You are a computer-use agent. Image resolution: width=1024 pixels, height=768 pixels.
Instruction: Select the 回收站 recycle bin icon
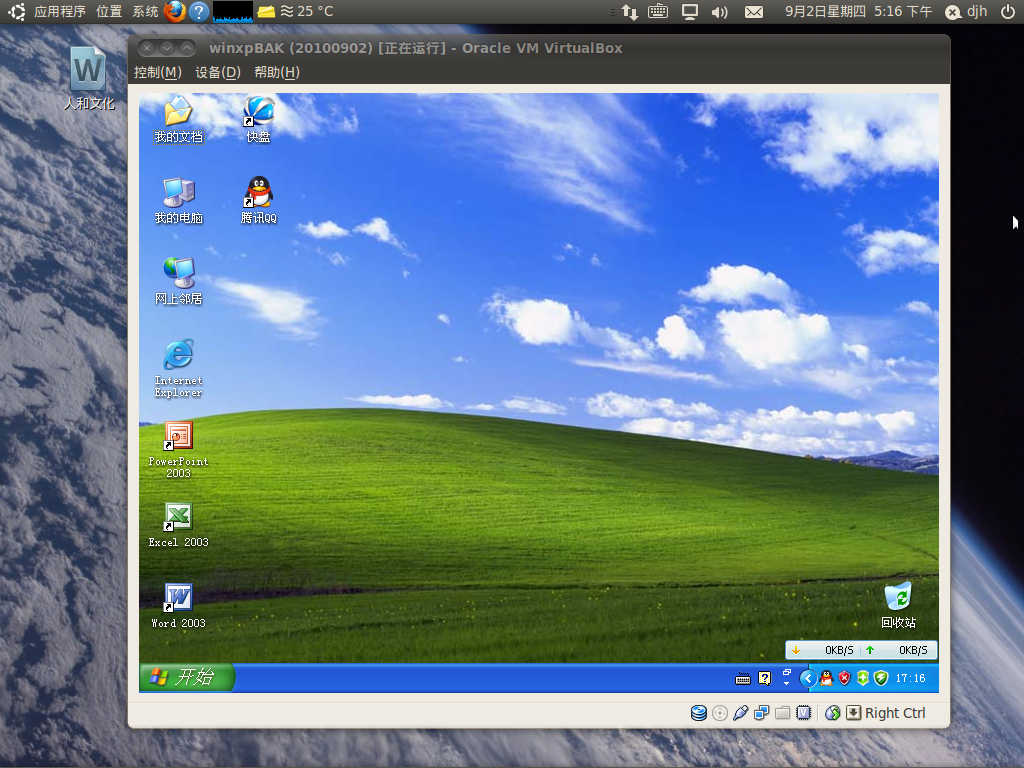[899, 605]
